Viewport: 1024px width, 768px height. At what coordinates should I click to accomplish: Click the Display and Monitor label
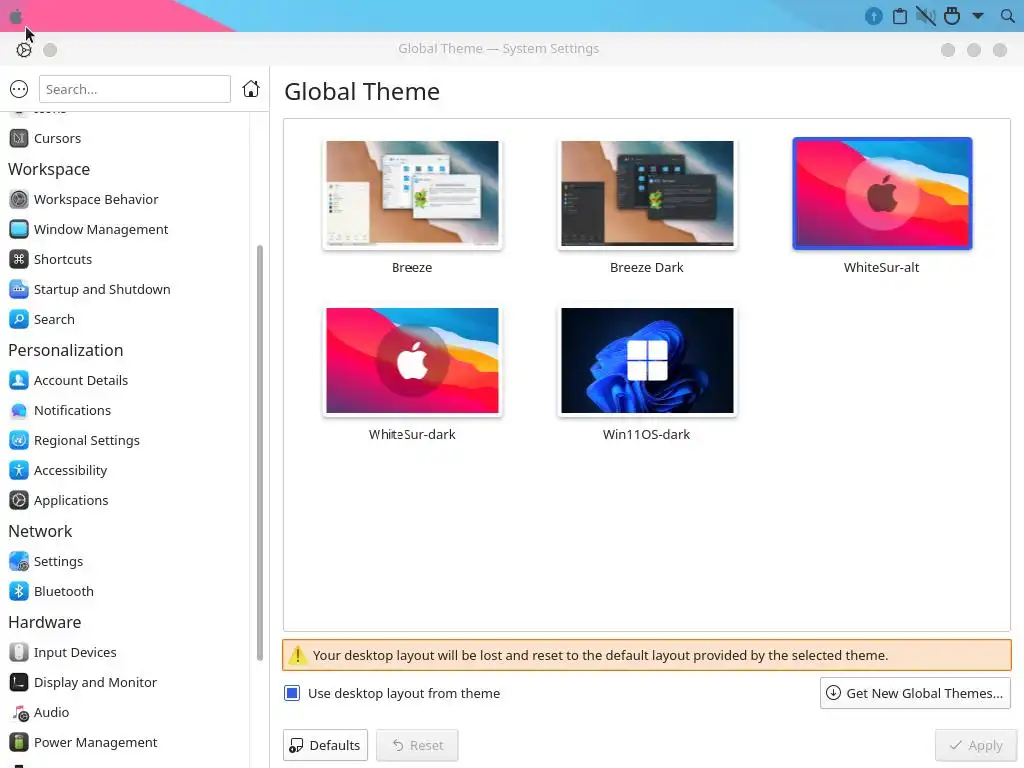click(95, 682)
